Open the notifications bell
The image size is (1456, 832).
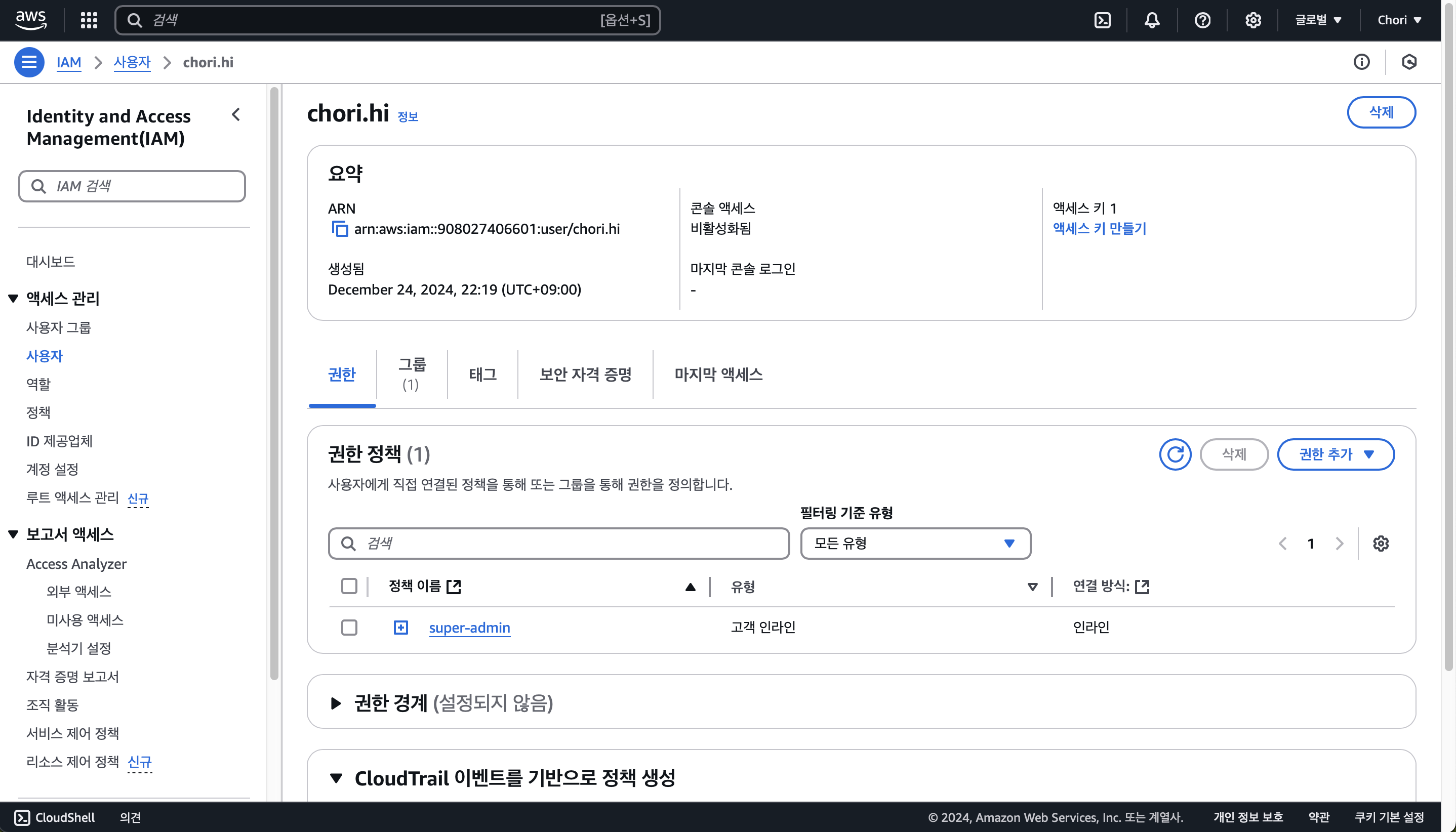click(1152, 21)
